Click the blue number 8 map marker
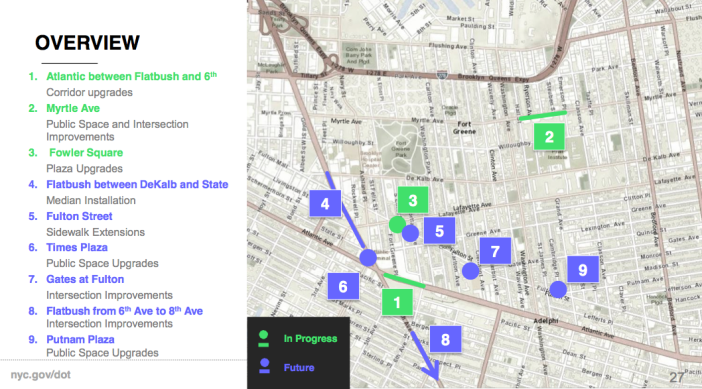The image size is (702, 389). pyautogui.click(x=445, y=339)
